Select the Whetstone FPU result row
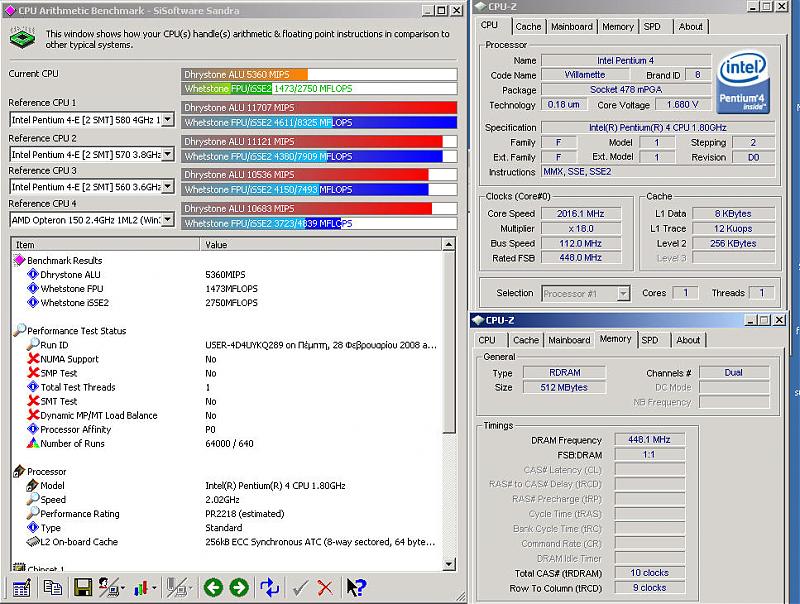This screenshot has width=800, height=604. [227, 289]
